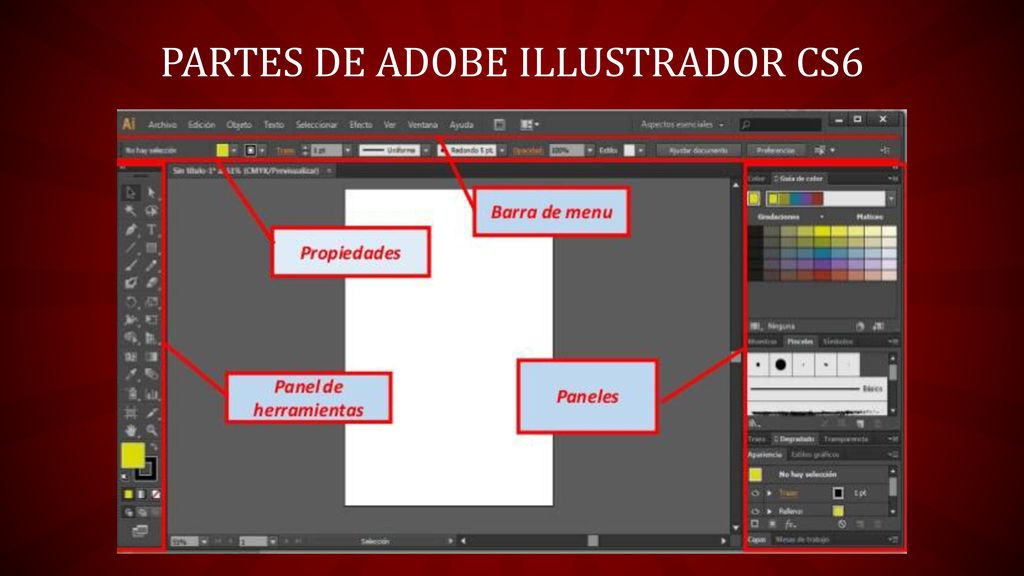Pick the Eraser tool
Image resolution: width=1024 pixels, height=576 pixels.
(152, 283)
